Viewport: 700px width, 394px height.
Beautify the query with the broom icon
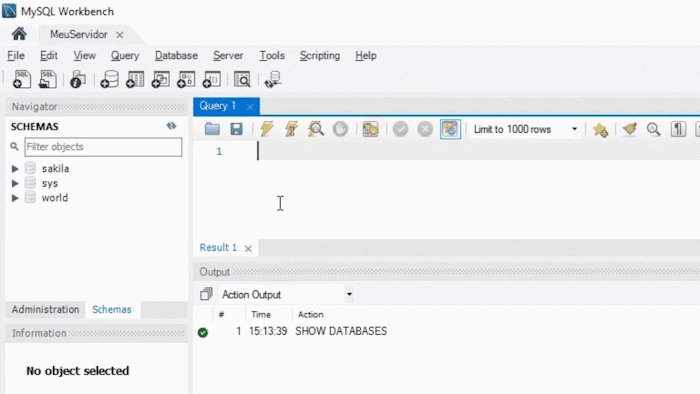(x=629, y=129)
